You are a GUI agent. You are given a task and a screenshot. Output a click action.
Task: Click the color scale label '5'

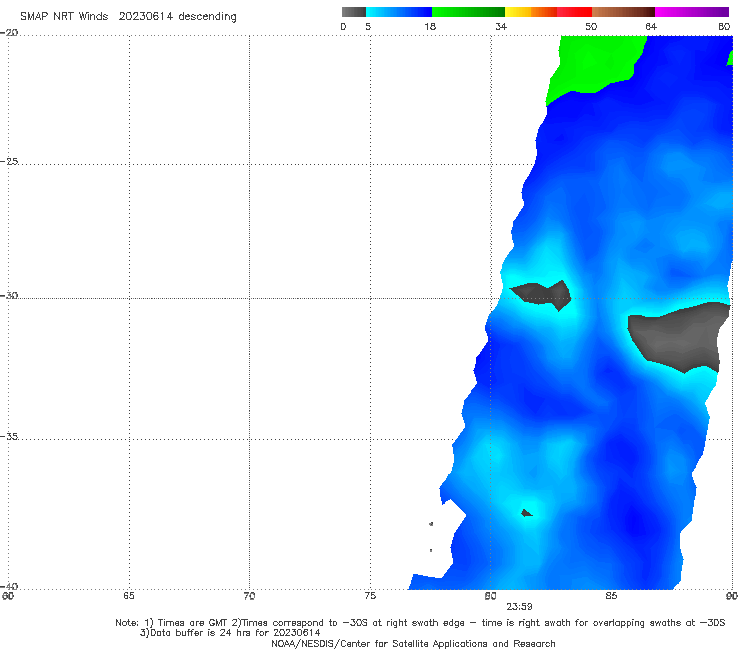click(x=368, y=26)
